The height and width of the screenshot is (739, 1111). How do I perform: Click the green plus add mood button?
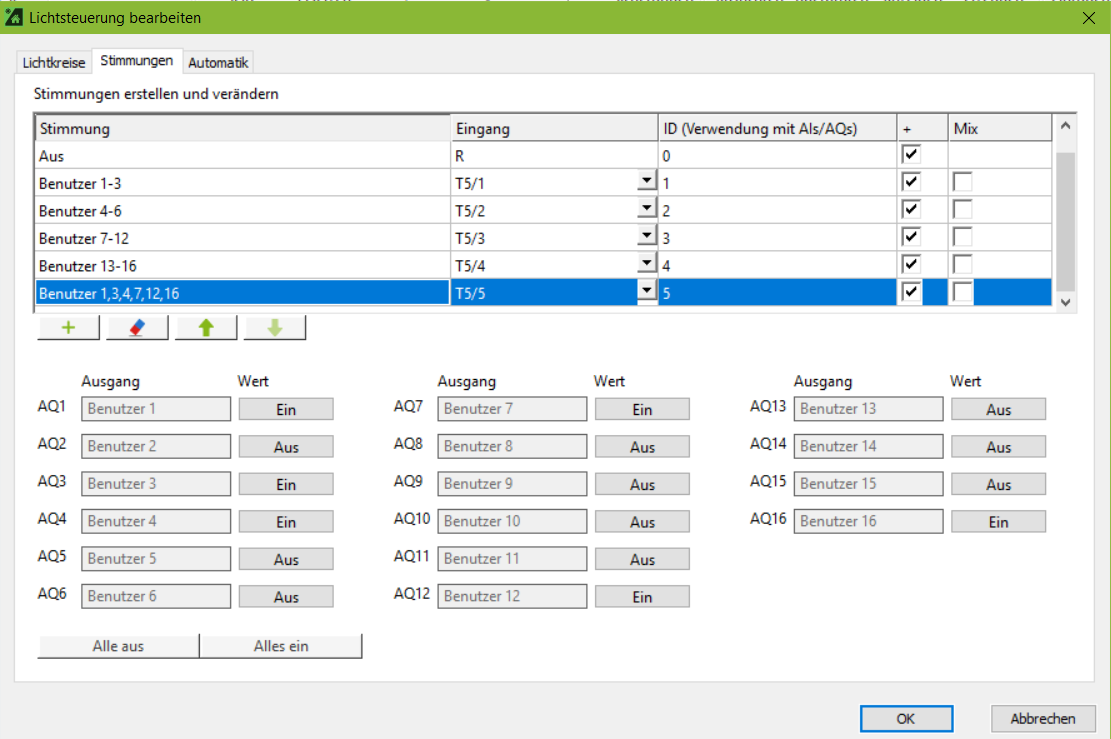pos(68,329)
